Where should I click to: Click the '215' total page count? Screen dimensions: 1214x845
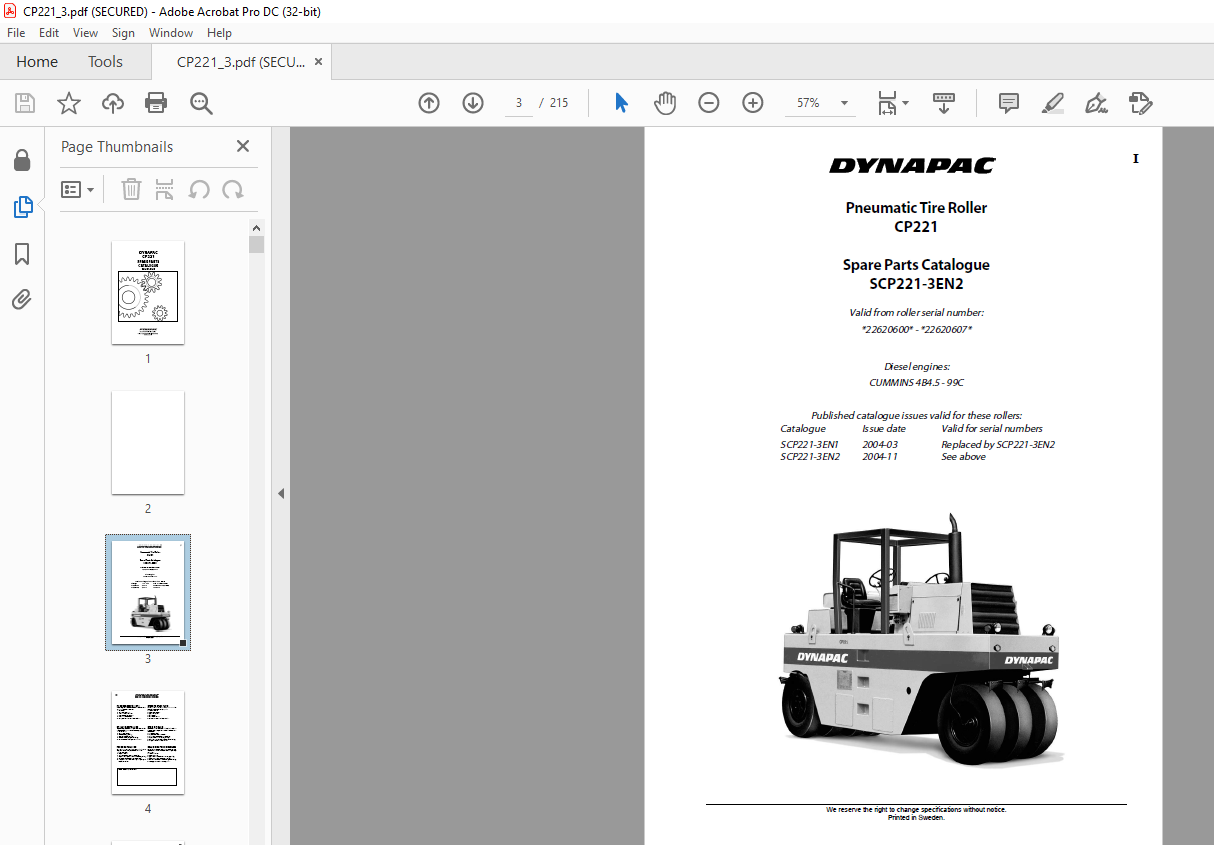click(x=559, y=103)
